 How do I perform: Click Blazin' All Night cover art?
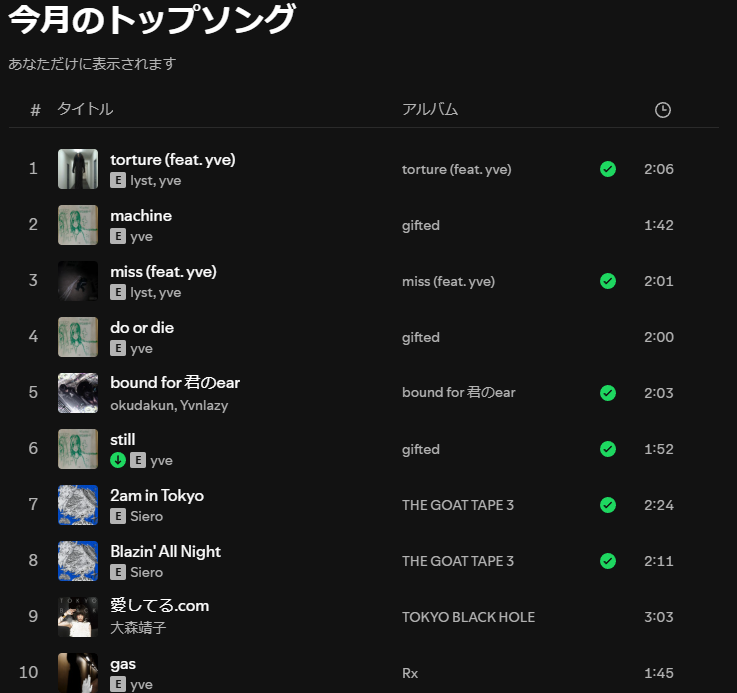click(78, 560)
